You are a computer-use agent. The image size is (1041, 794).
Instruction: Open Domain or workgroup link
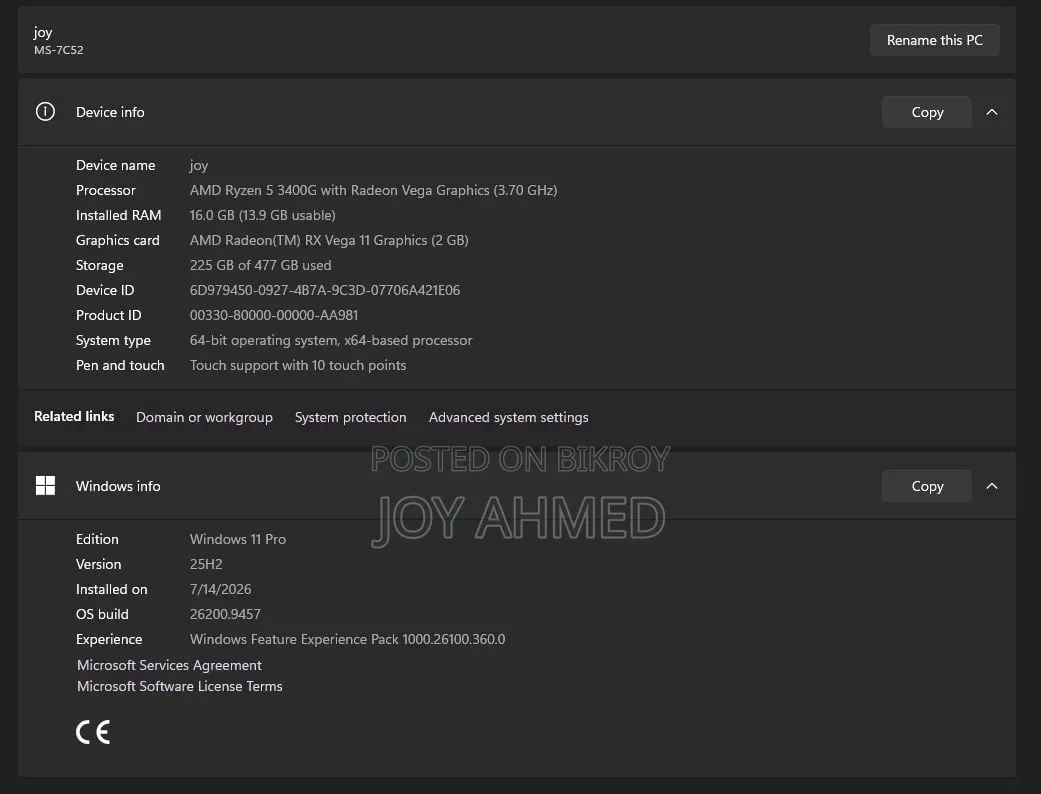click(x=204, y=417)
